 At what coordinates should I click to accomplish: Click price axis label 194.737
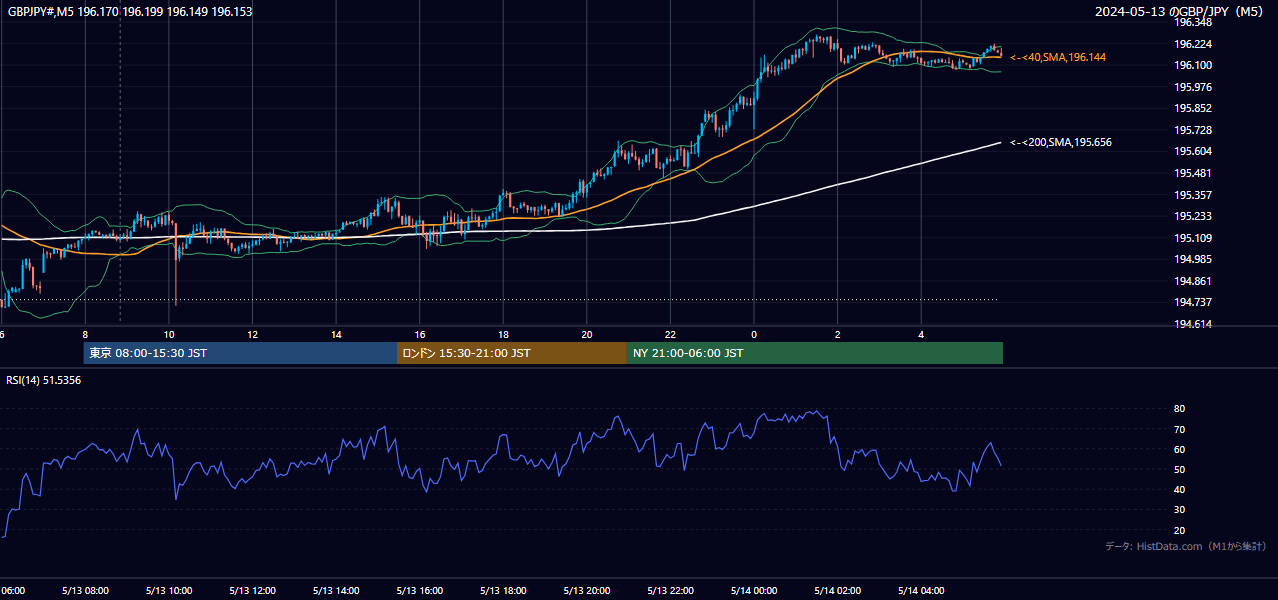(1193, 302)
